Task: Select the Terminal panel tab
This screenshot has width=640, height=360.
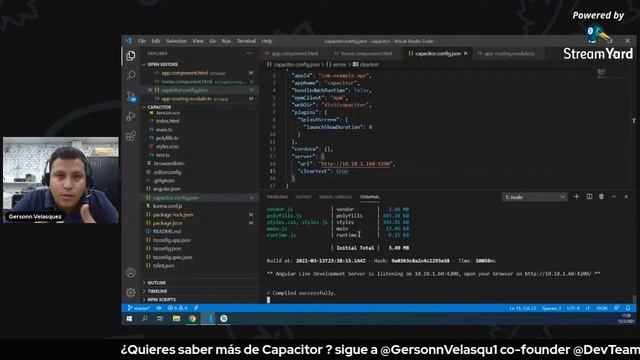Action: [370, 197]
